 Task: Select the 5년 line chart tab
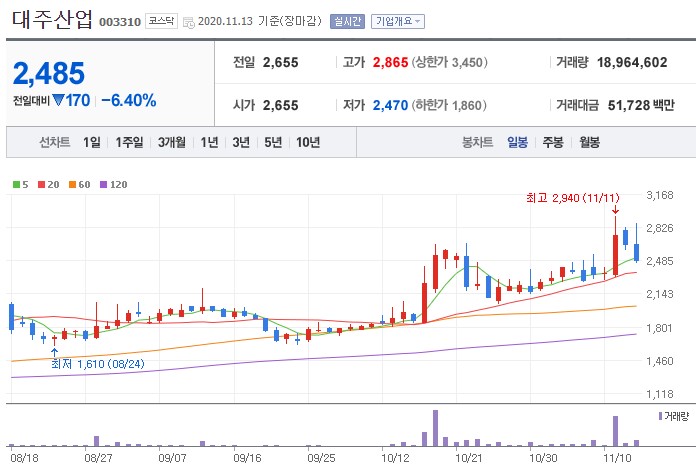click(x=273, y=142)
